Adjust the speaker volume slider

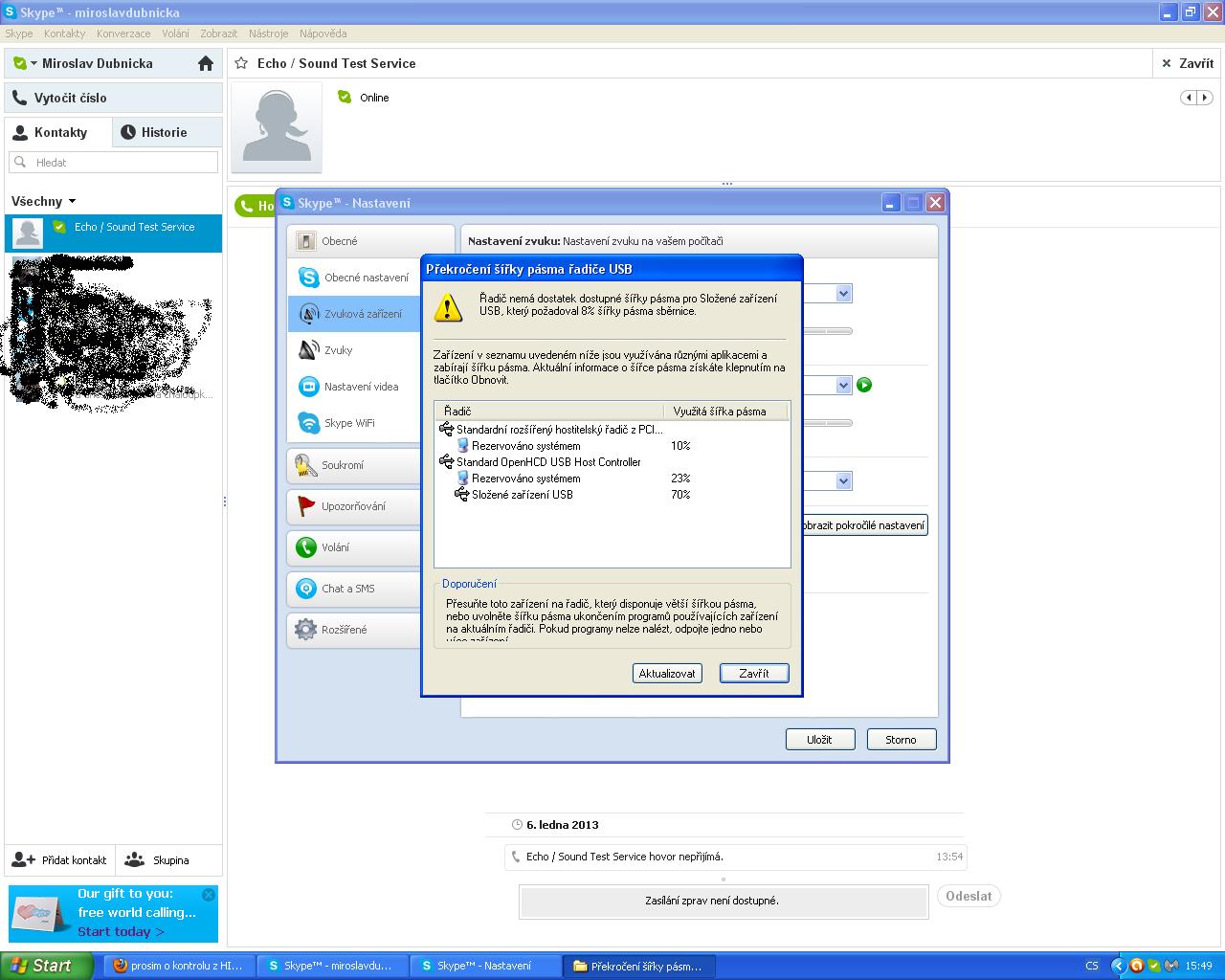point(827,423)
